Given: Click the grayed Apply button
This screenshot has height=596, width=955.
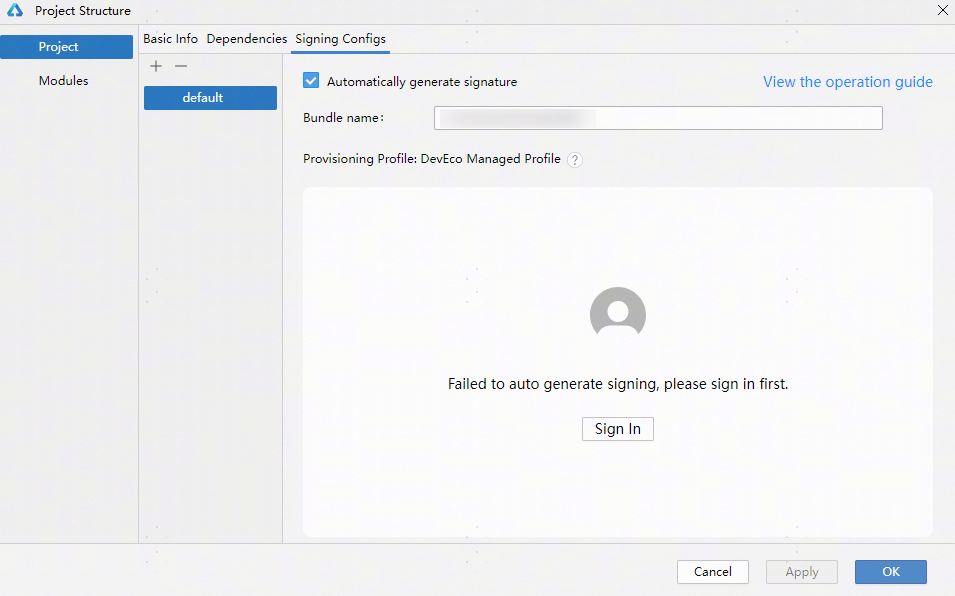Looking at the screenshot, I should [x=802, y=572].
